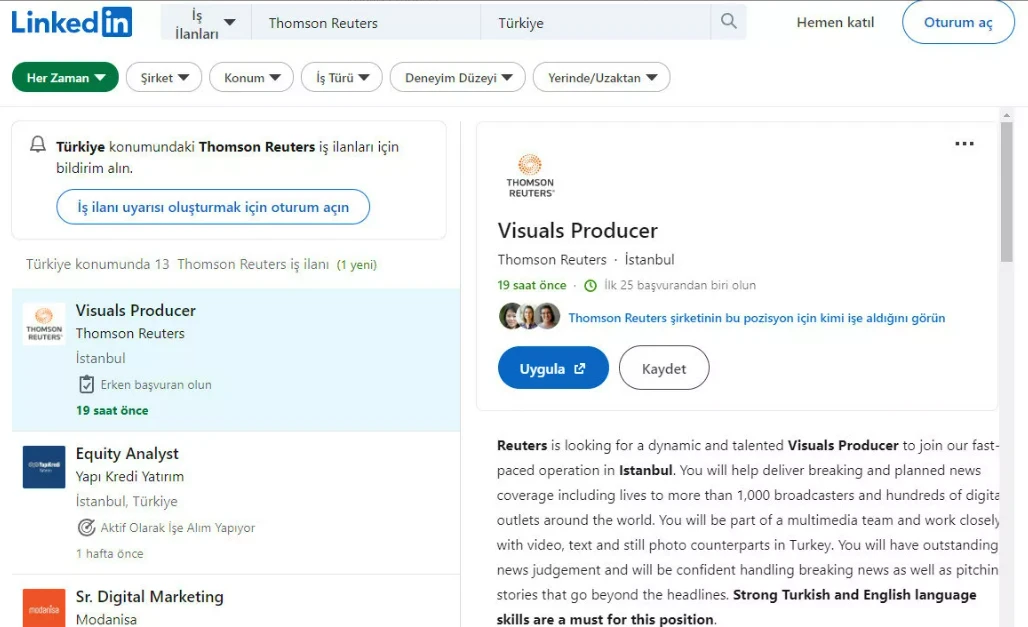The image size is (1028, 627).
Task: Click the employee profile photos group
Action: [530, 317]
